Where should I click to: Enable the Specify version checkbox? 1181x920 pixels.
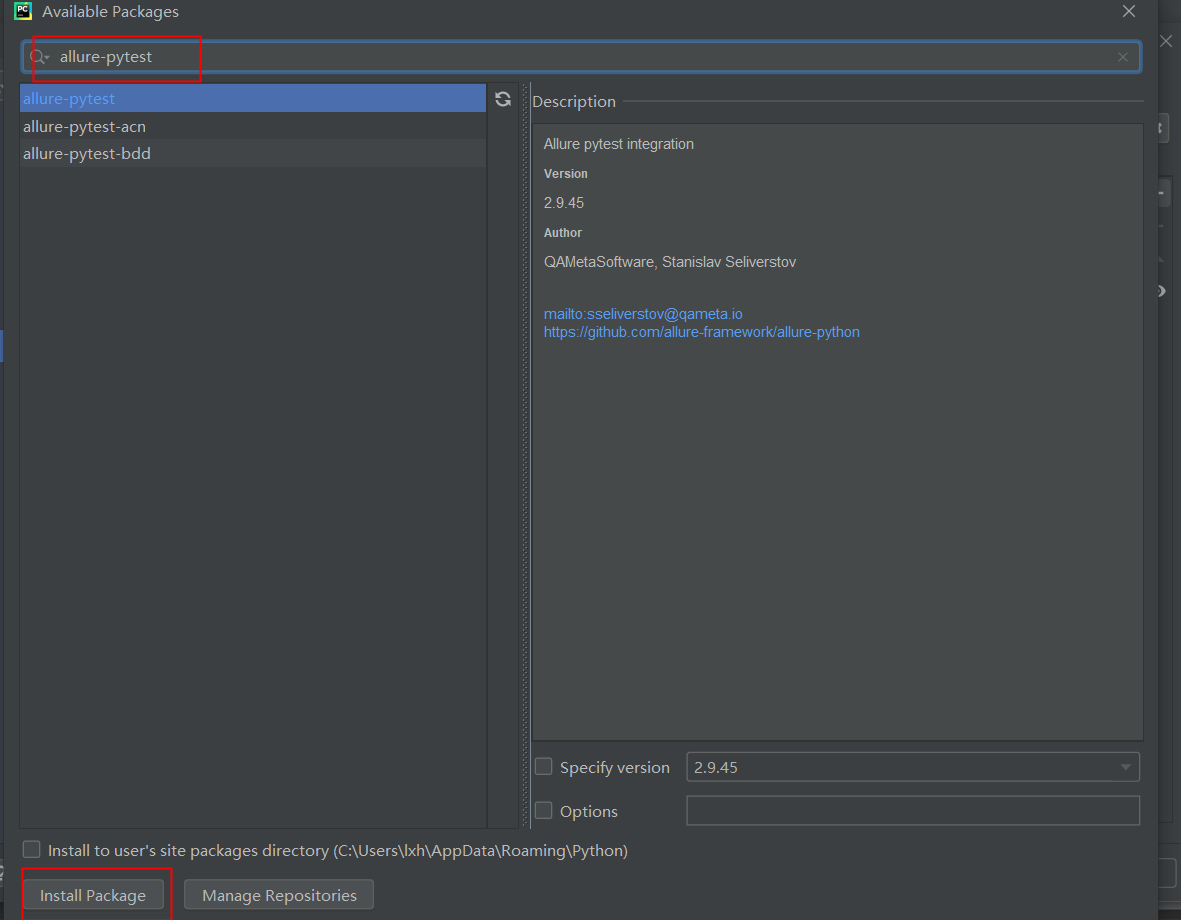click(x=544, y=767)
